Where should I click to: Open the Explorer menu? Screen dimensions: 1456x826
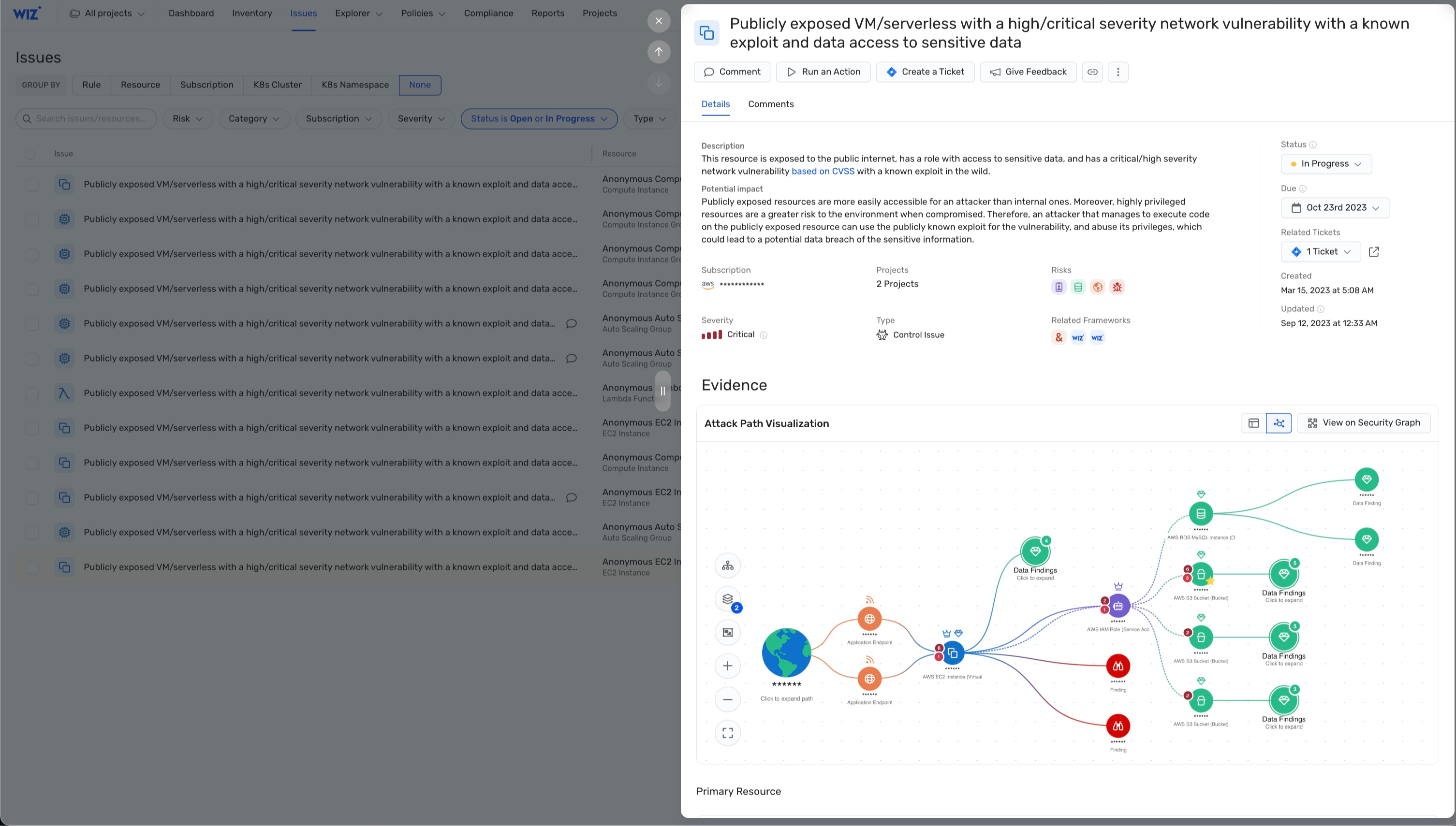(359, 14)
